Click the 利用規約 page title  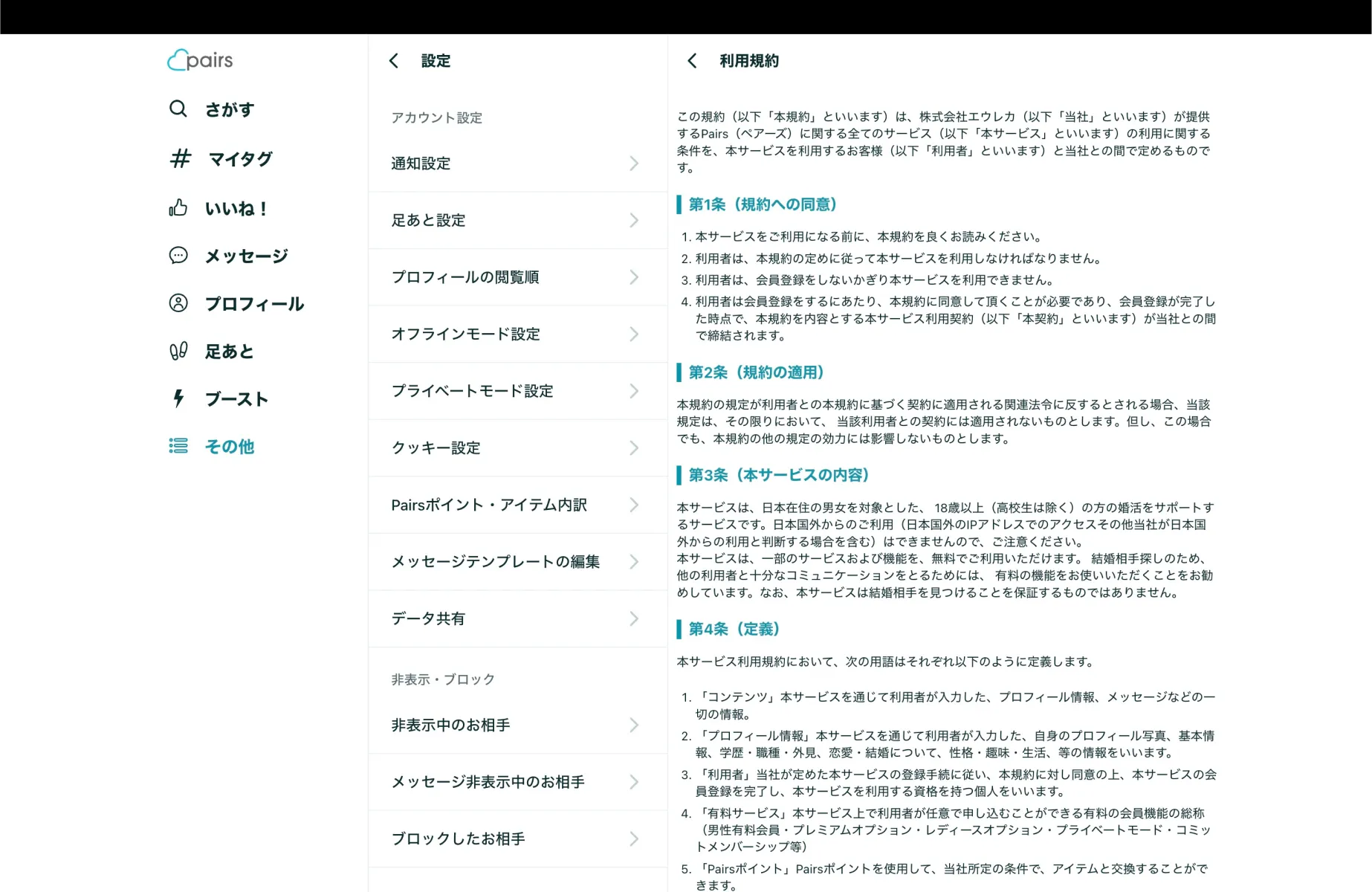tap(749, 61)
